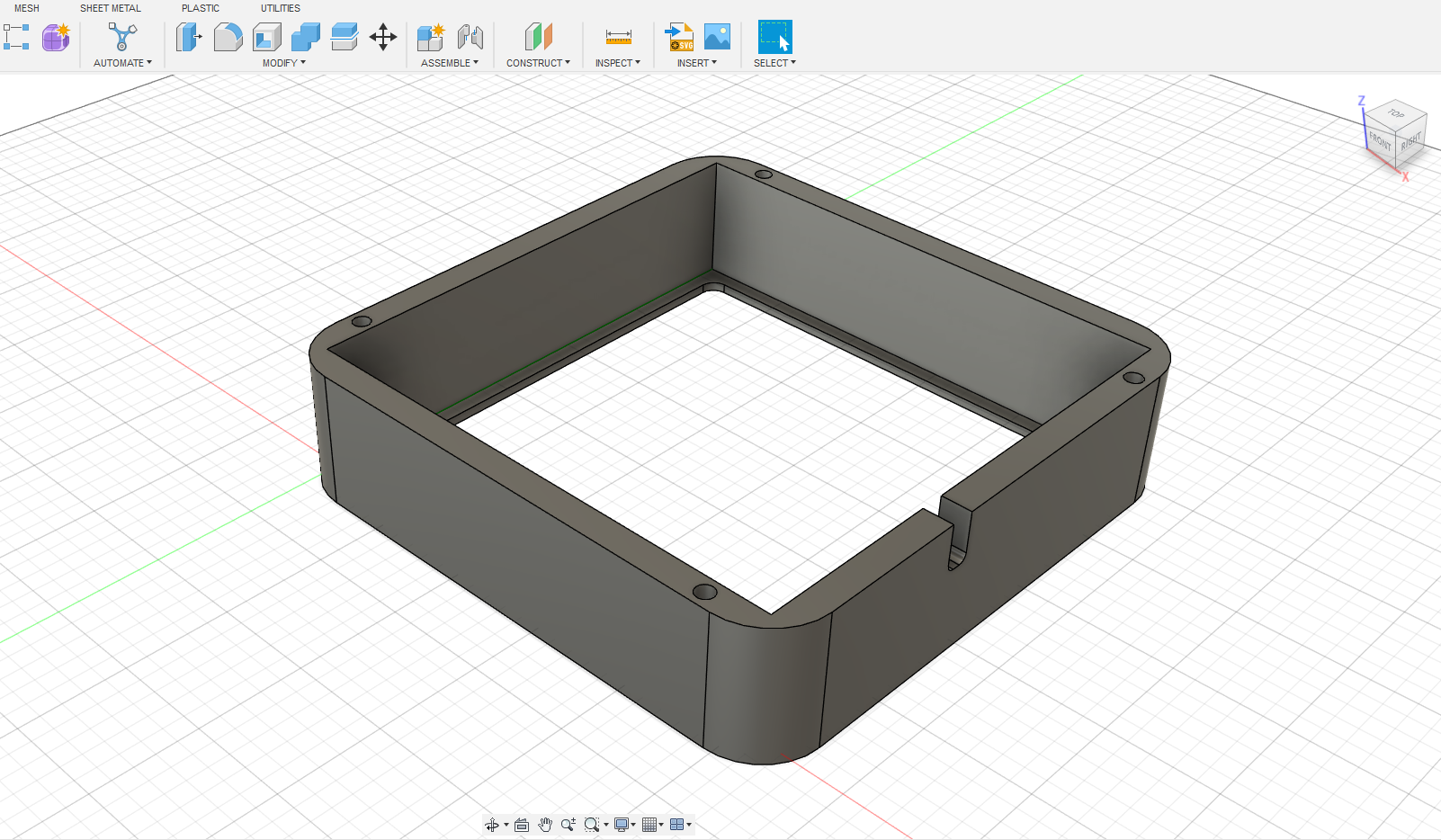Open the AUTOMATE dropdown menu
The image size is (1441, 840).
[x=122, y=63]
